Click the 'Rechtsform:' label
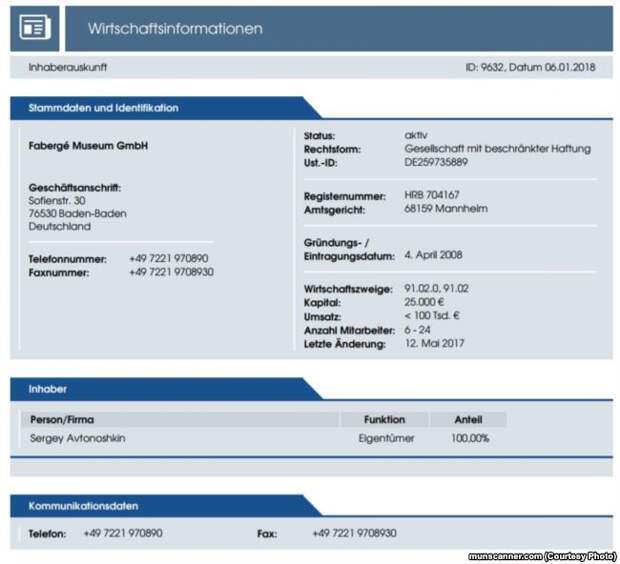Image resolution: width=620 pixels, height=564 pixels. coord(332,150)
